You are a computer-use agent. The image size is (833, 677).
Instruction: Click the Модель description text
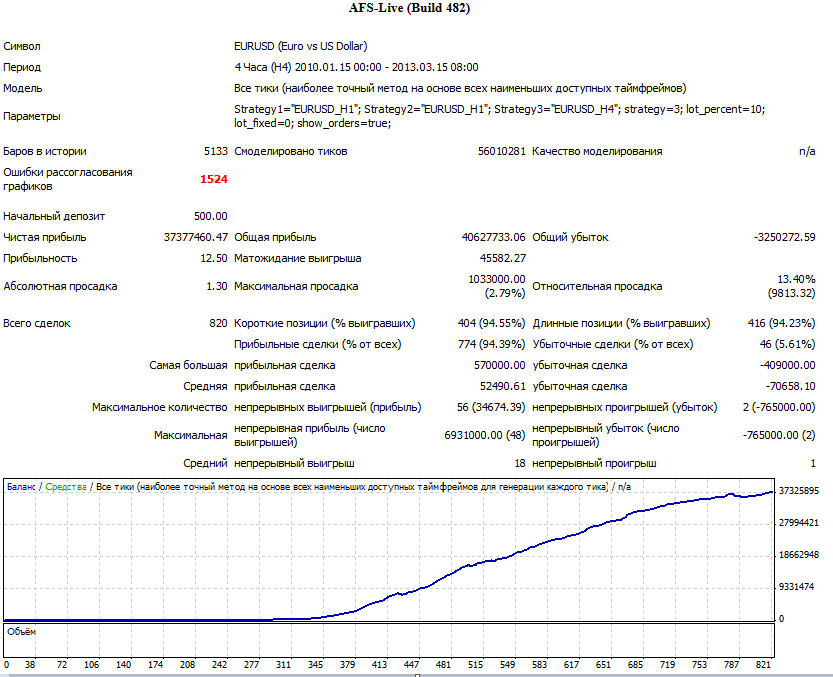click(x=460, y=88)
